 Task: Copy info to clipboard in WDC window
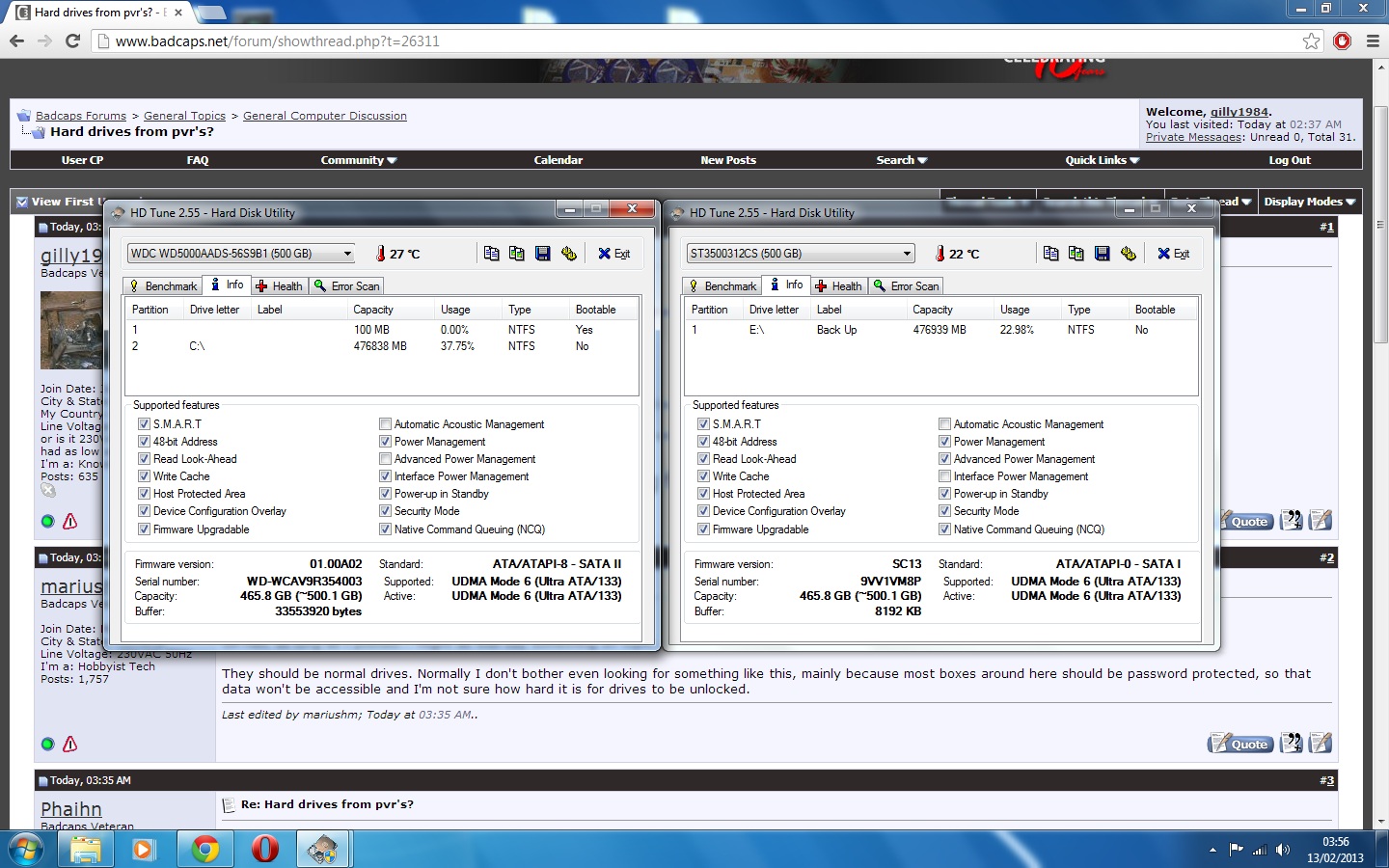[491, 254]
